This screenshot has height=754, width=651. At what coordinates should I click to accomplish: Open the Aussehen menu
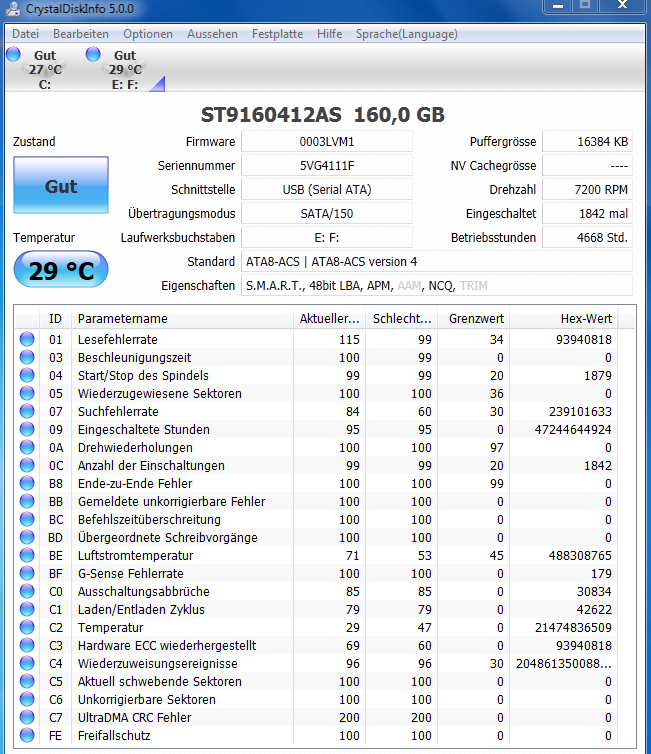click(212, 34)
